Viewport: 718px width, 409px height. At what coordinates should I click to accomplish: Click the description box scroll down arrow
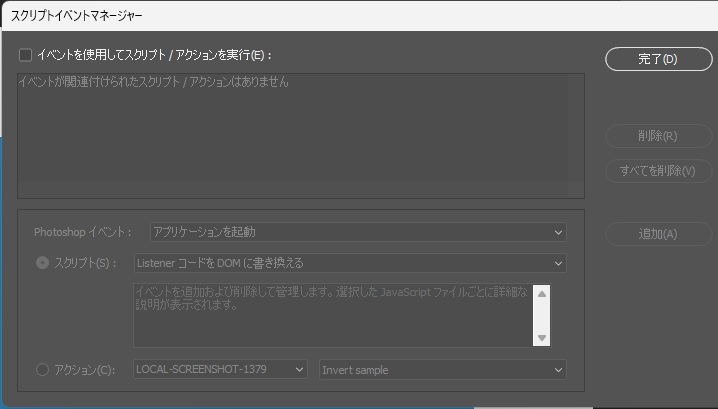click(x=542, y=338)
